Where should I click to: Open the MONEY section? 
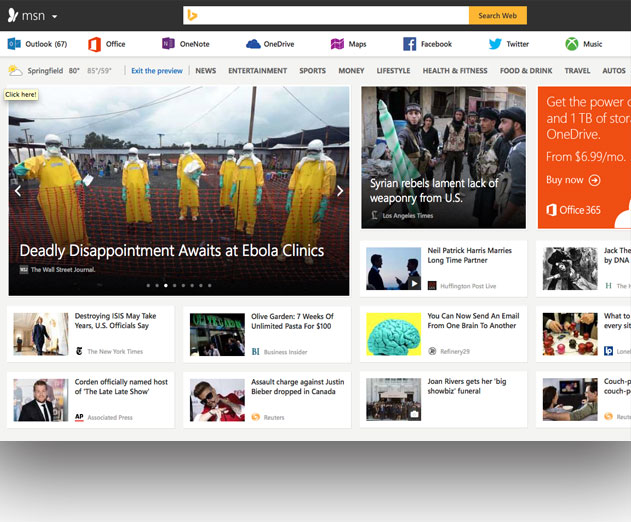click(x=351, y=70)
